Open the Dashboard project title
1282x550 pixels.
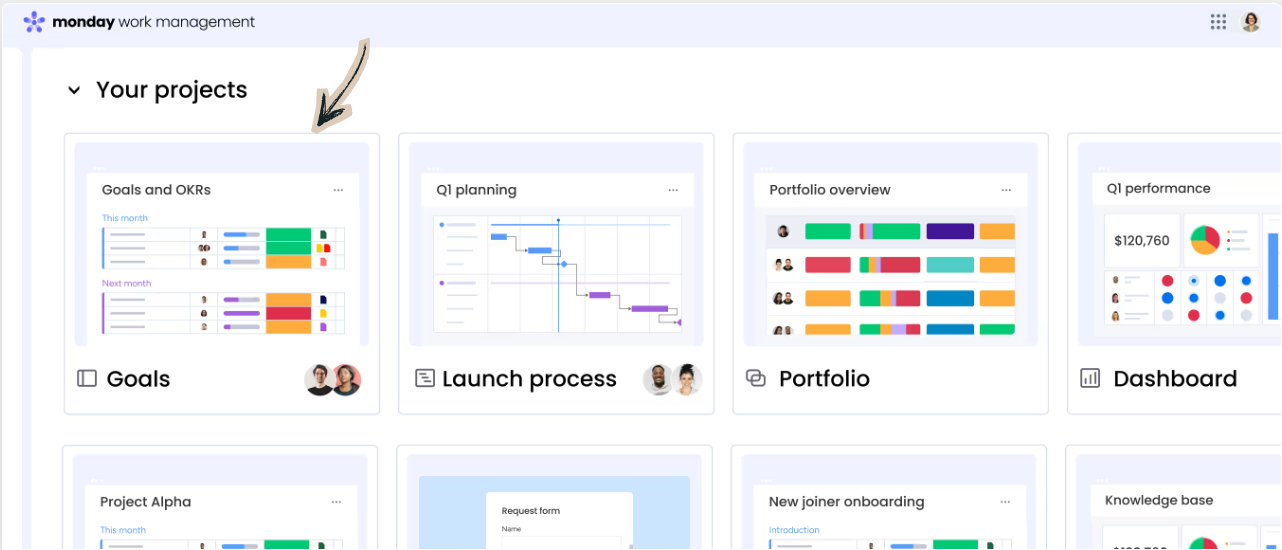pos(1175,379)
